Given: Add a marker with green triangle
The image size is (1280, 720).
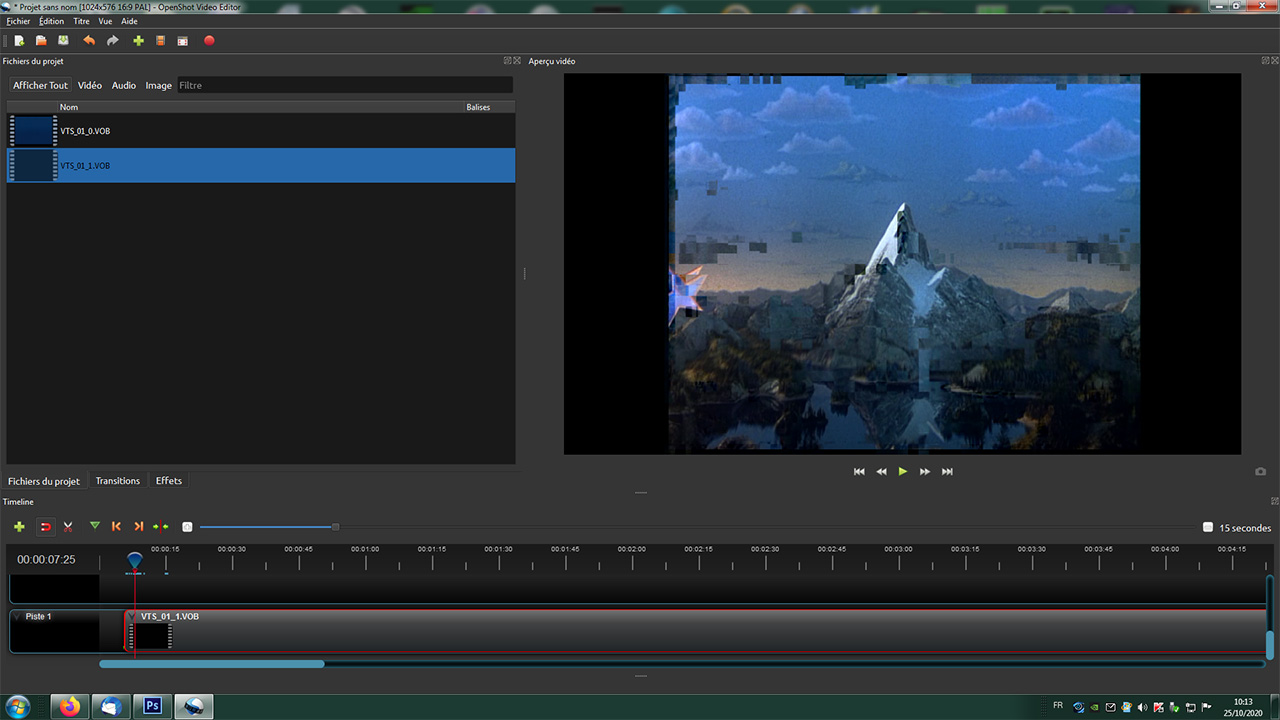Looking at the screenshot, I should 95,526.
